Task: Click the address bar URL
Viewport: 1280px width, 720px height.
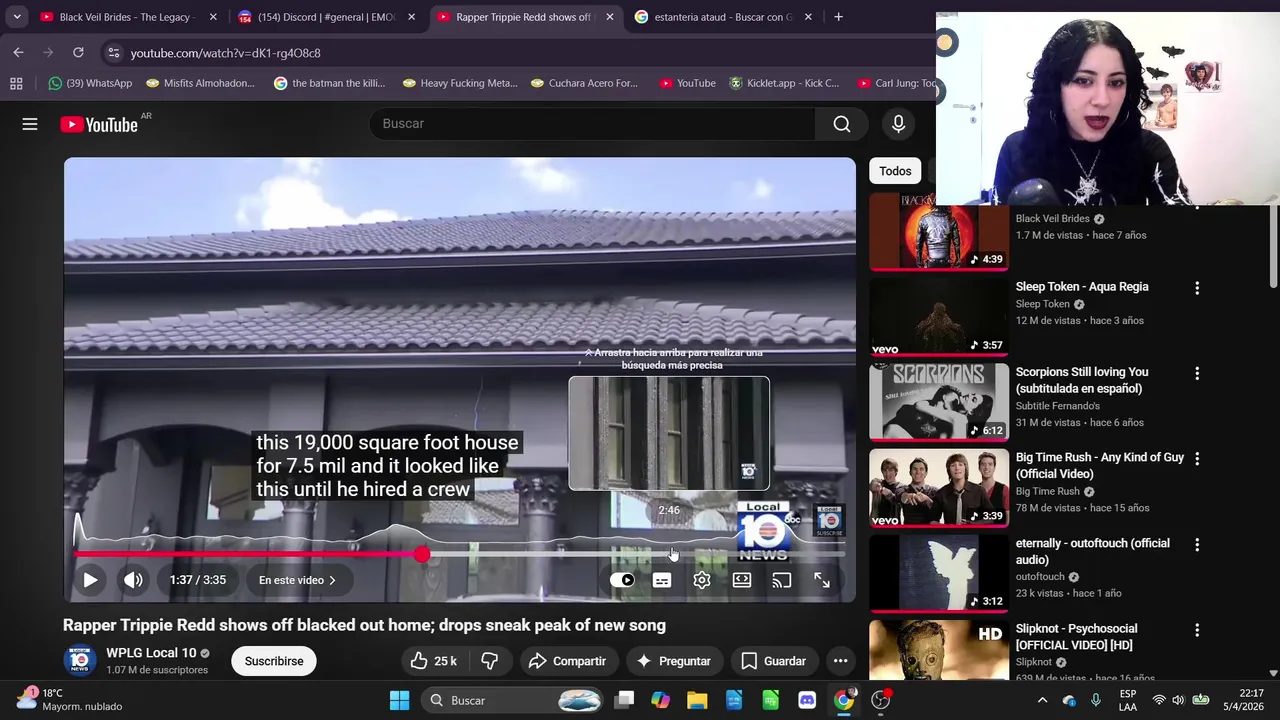Action: [225, 53]
